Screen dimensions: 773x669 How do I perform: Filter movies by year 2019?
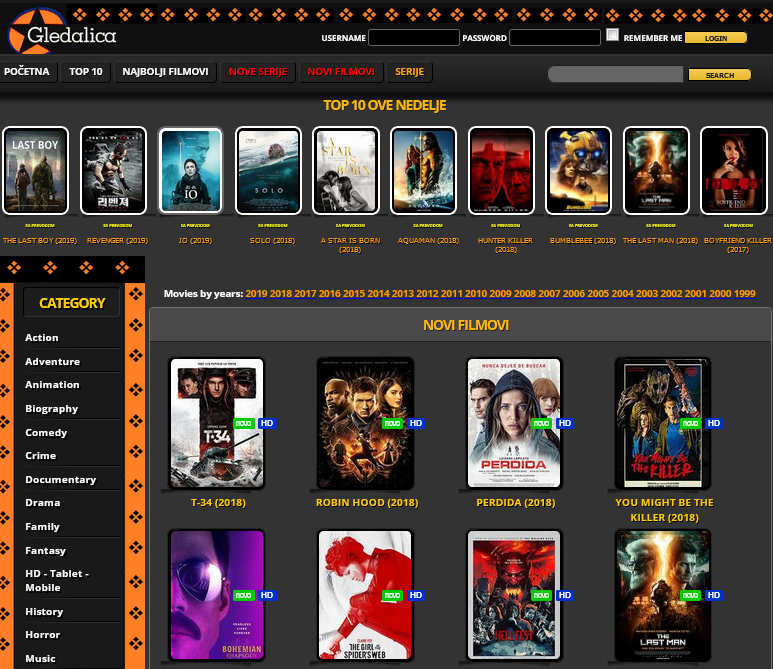tap(256, 293)
